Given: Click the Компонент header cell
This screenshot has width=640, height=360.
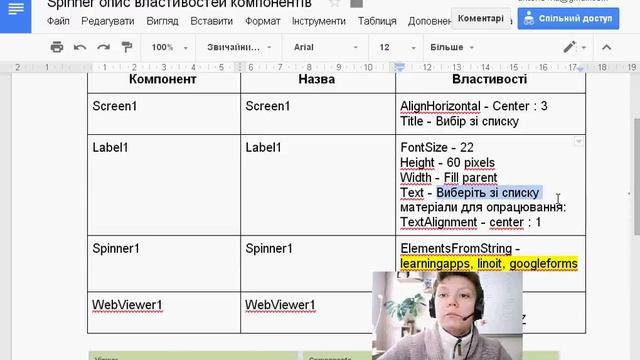Looking at the screenshot, I should [162, 79].
